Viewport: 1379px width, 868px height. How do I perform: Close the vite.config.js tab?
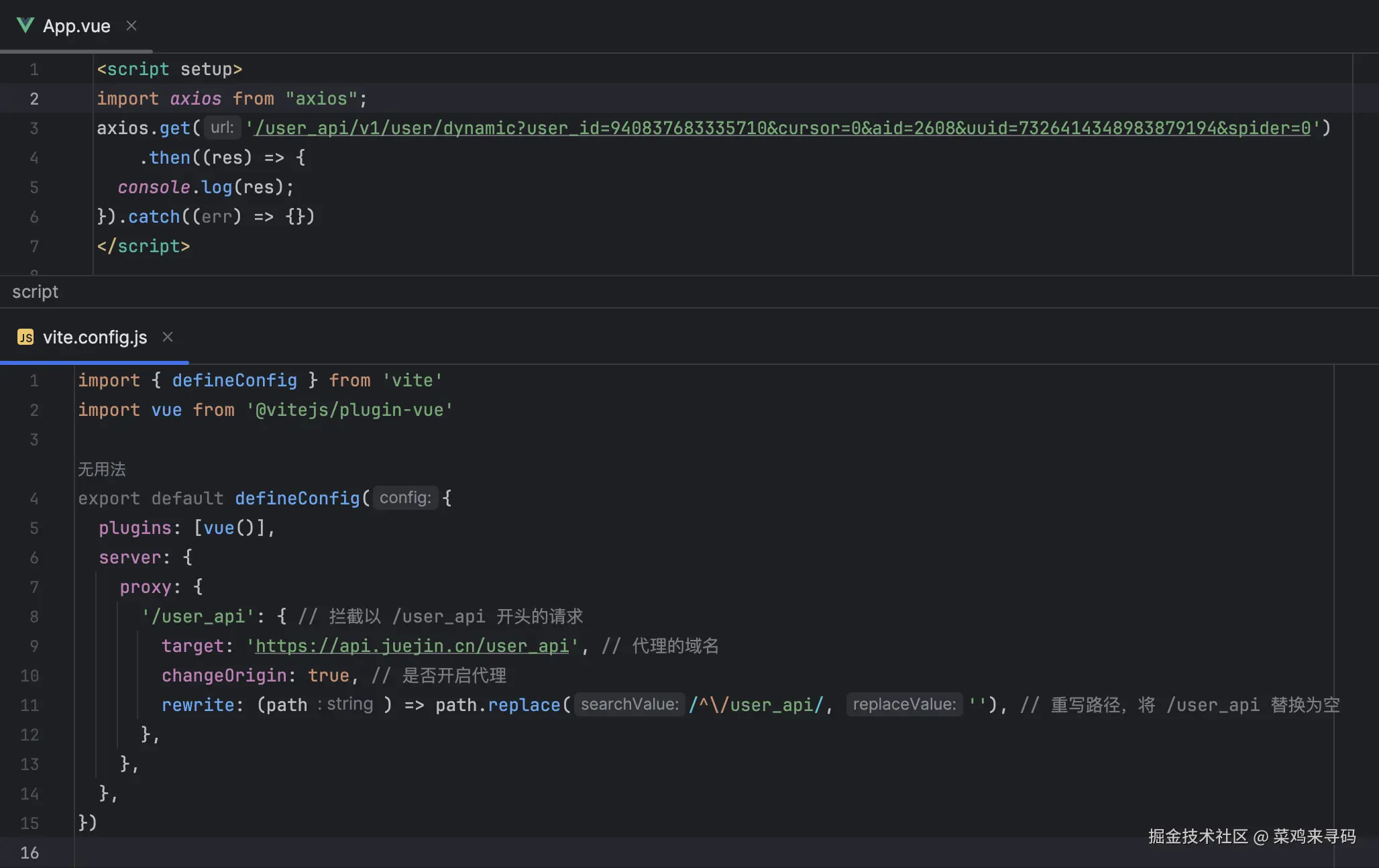point(168,337)
